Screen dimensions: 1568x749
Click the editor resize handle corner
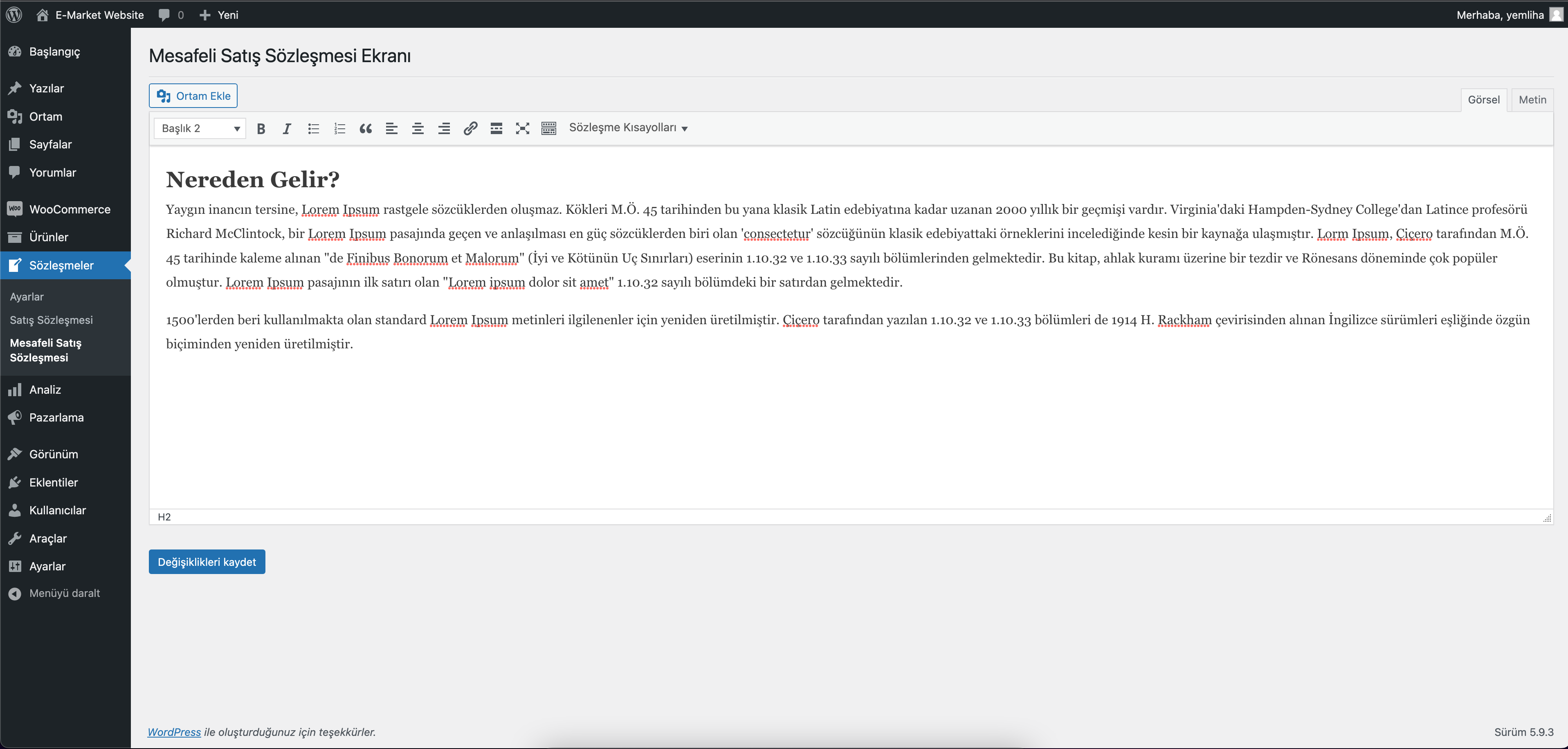click(x=1547, y=518)
